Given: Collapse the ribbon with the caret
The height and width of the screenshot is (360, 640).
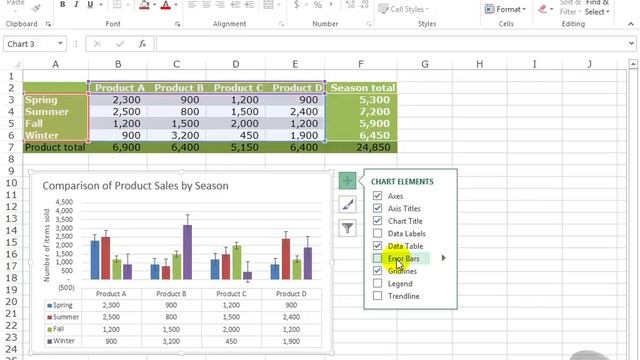Looking at the screenshot, I should tap(631, 24).
